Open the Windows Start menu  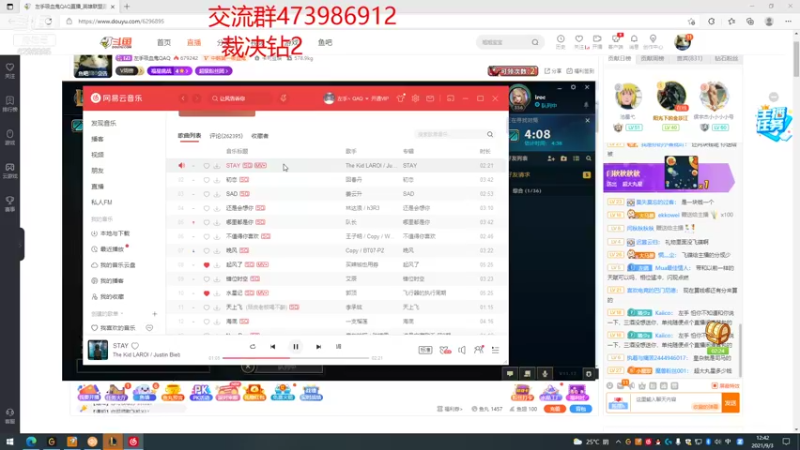coord(10,442)
